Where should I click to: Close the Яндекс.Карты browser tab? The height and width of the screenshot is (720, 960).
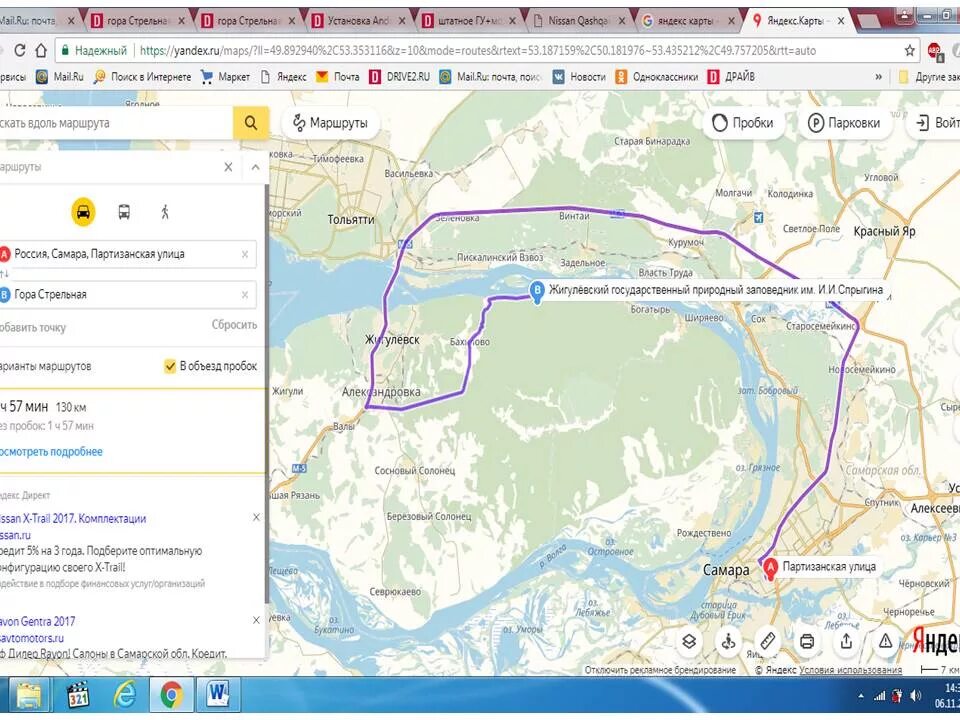click(841, 21)
